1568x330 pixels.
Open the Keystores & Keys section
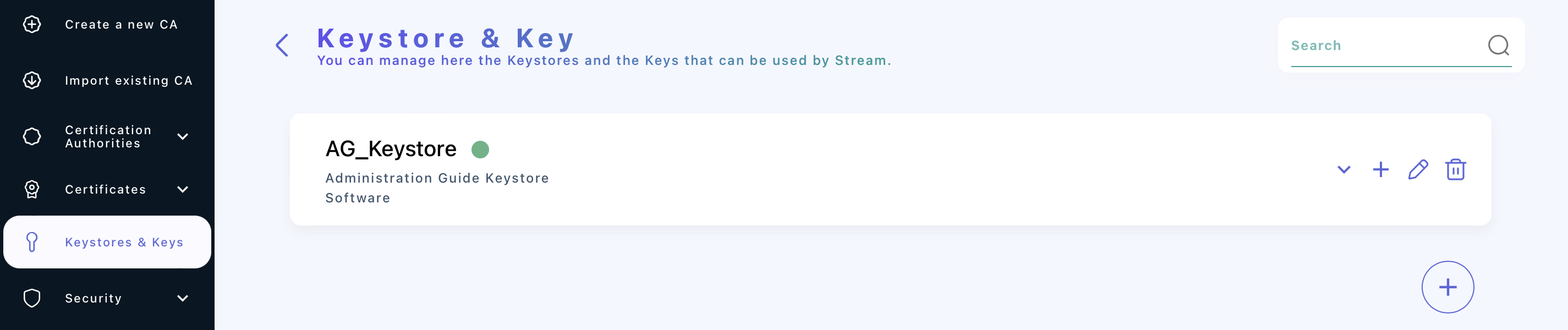pyautogui.click(x=124, y=241)
